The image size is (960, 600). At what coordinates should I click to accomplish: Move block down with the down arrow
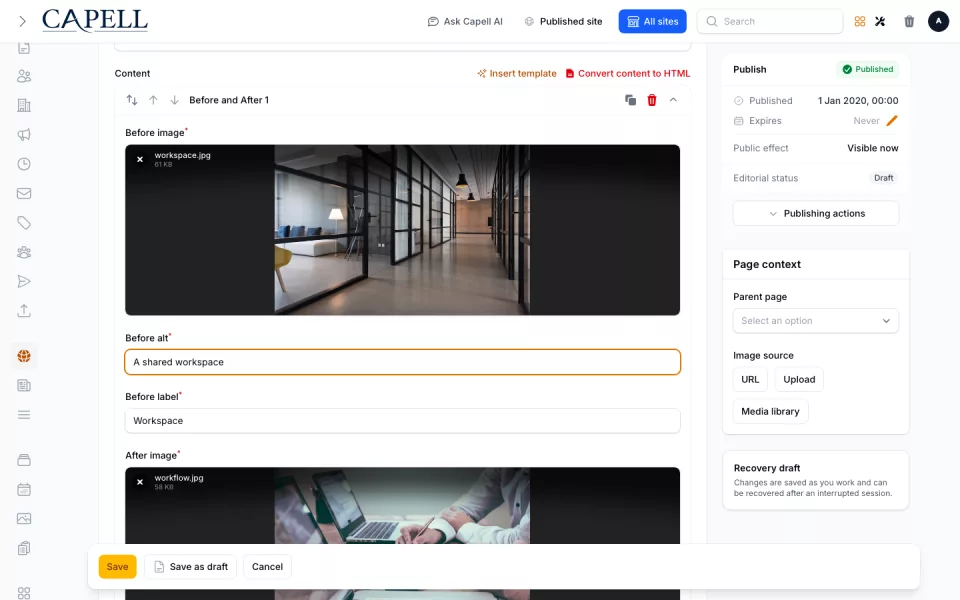tap(174, 100)
